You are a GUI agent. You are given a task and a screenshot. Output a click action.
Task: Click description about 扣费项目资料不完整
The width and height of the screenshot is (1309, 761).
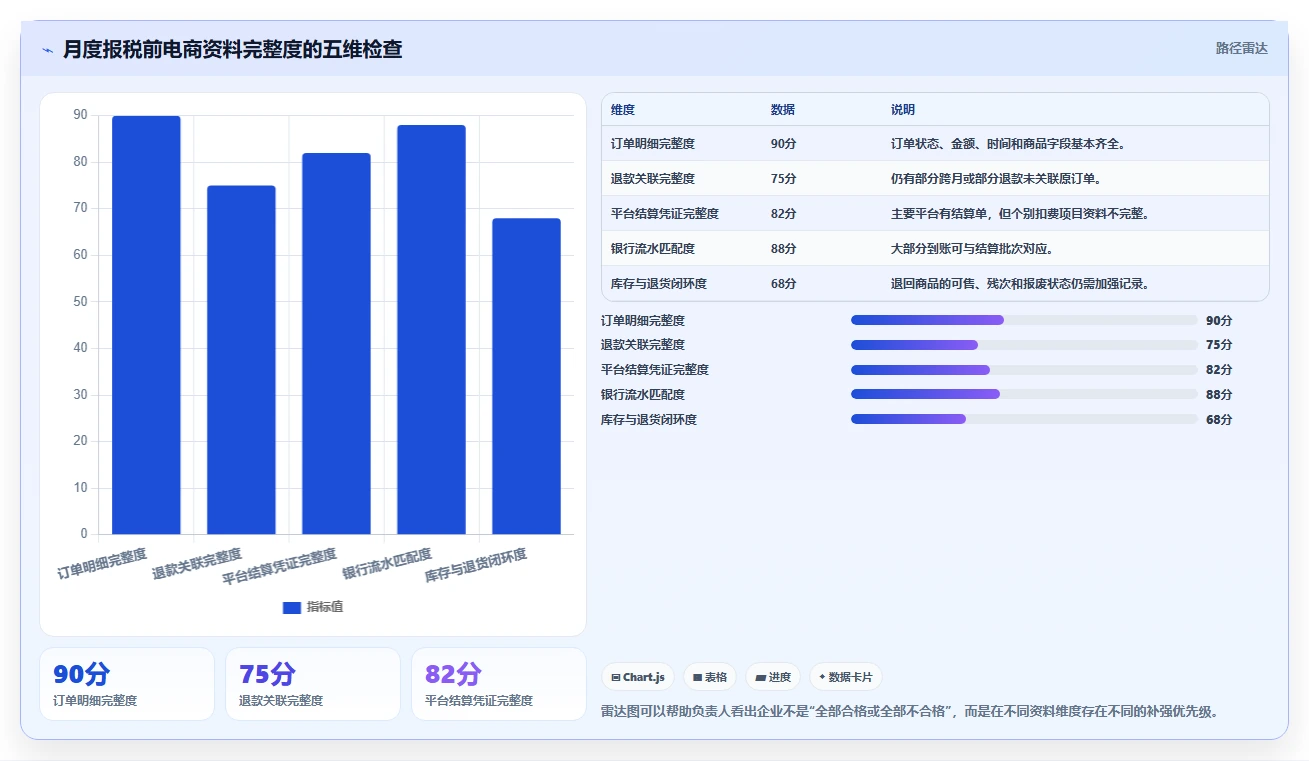pos(1021,214)
